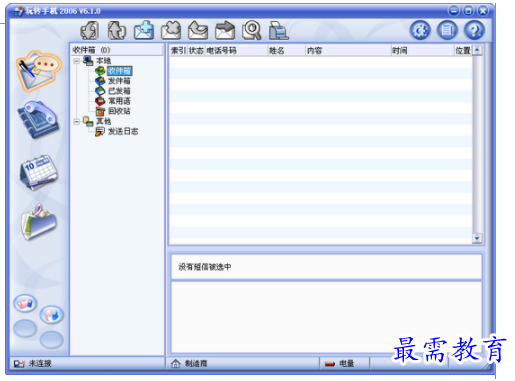515x381 pixels.
Task: Select 回收站 recycle bin in the tree
Action: pos(119,111)
